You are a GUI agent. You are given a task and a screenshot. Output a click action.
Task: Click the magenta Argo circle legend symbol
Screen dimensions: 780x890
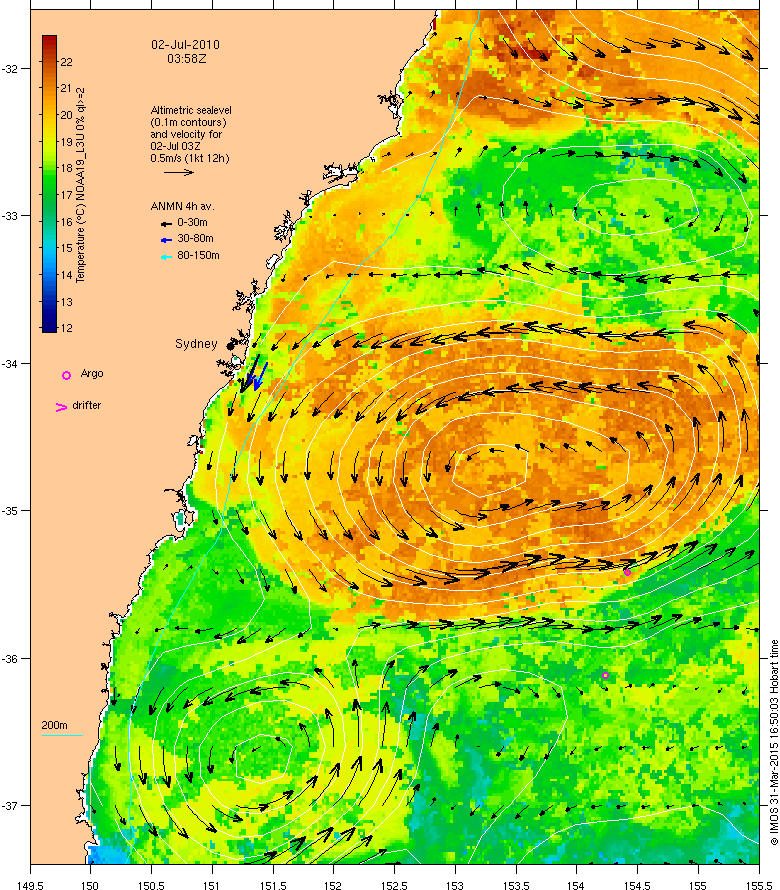66,375
